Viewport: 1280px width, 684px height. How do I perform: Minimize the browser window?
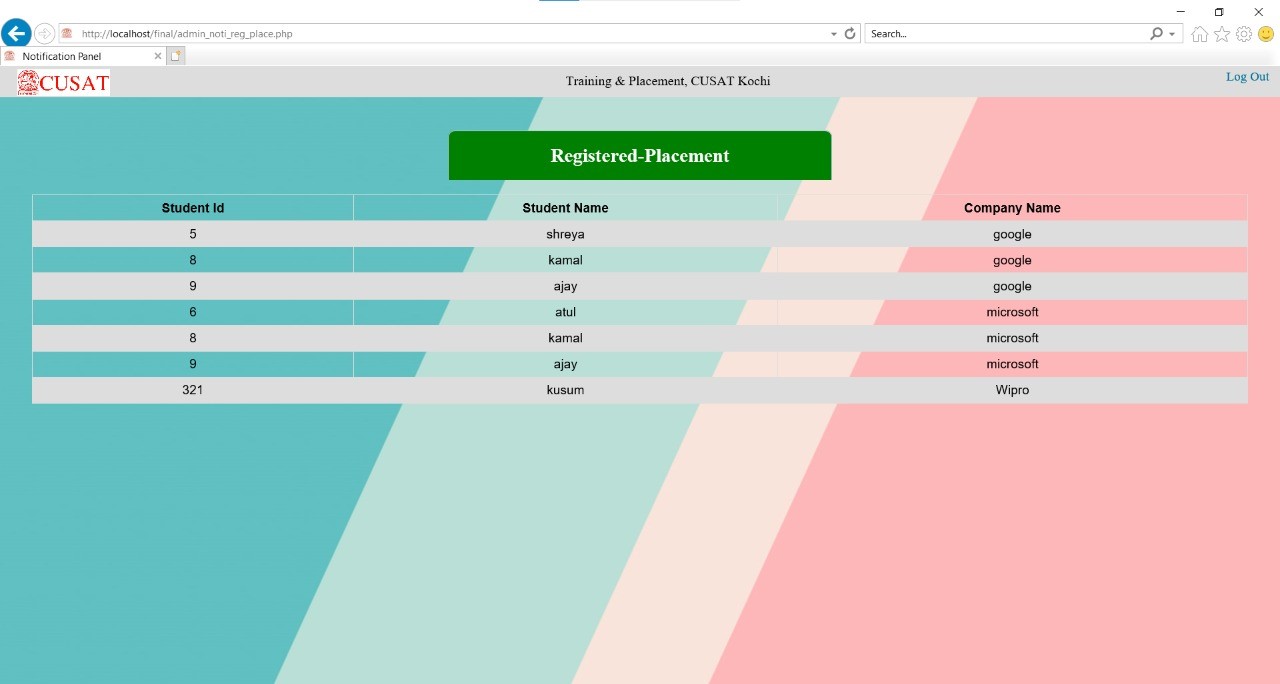pos(1181,11)
